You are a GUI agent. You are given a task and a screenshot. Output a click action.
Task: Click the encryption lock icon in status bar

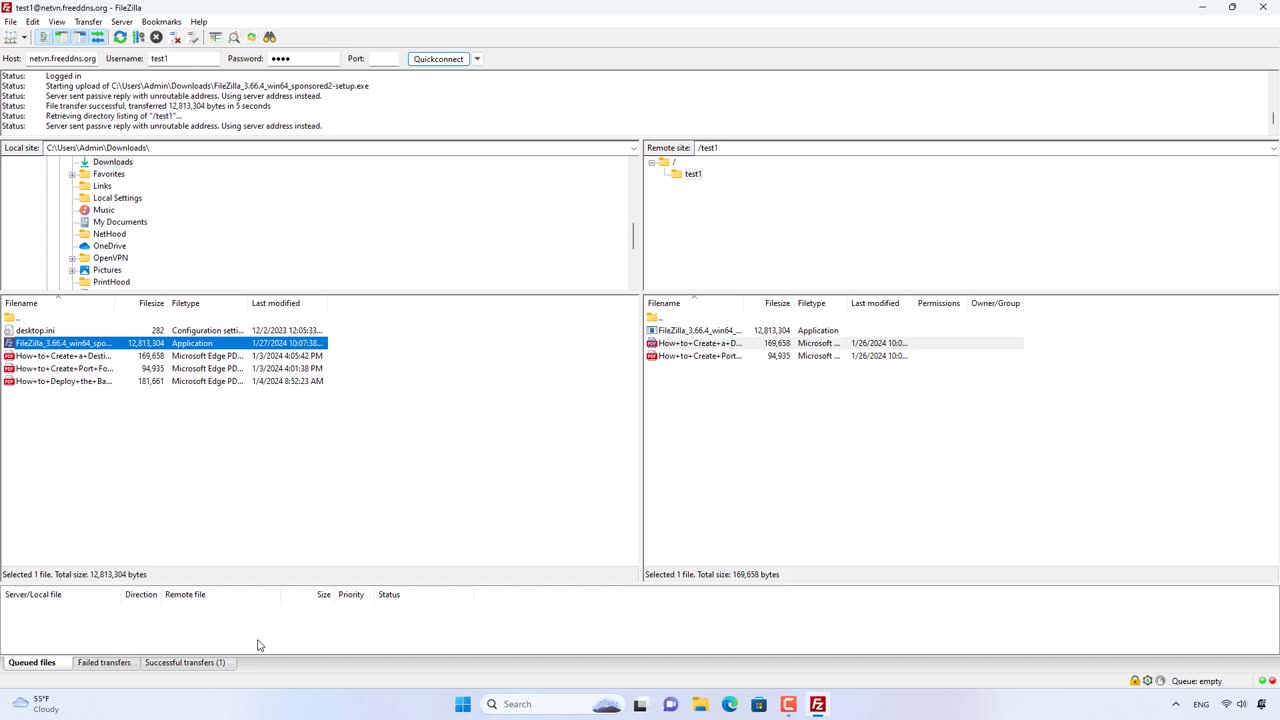(x=1135, y=681)
